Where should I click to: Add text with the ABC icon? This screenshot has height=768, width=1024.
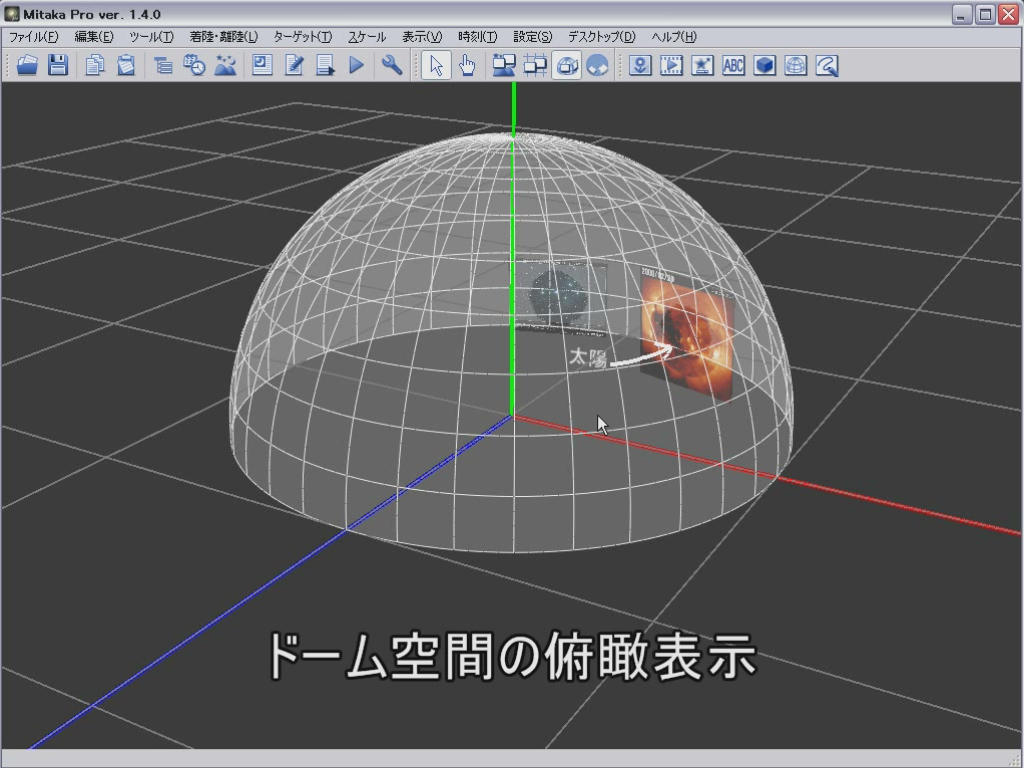tap(733, 65)
